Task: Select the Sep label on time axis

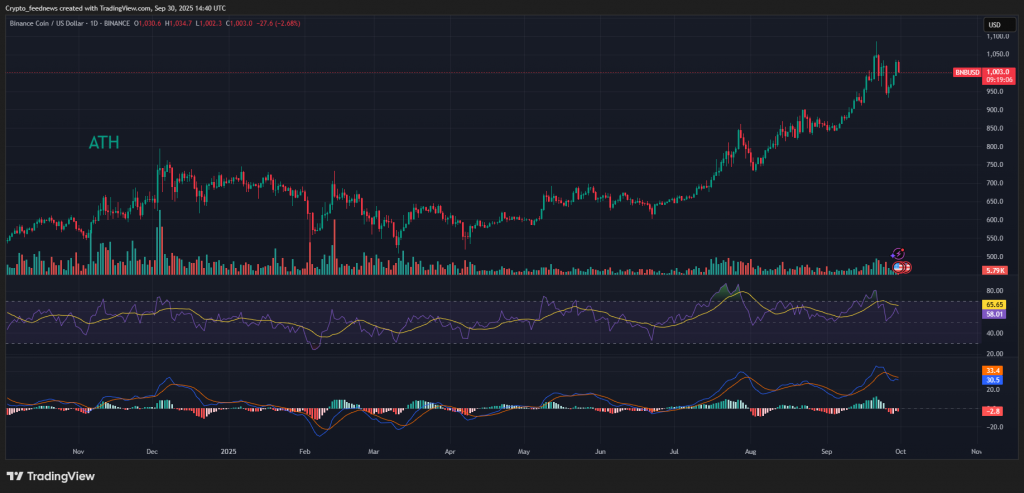Action: 826,452
